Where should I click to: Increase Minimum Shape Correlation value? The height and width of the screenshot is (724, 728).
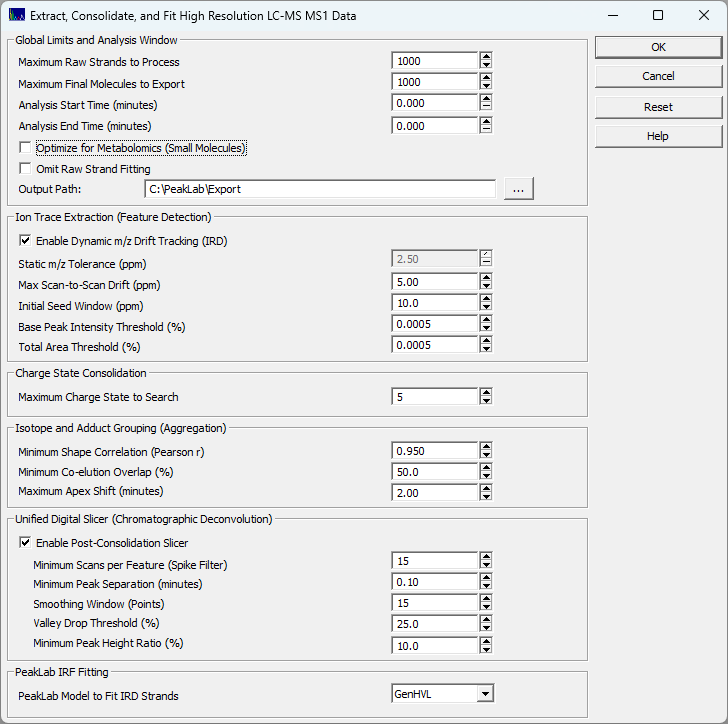click(x=486, y=447)
